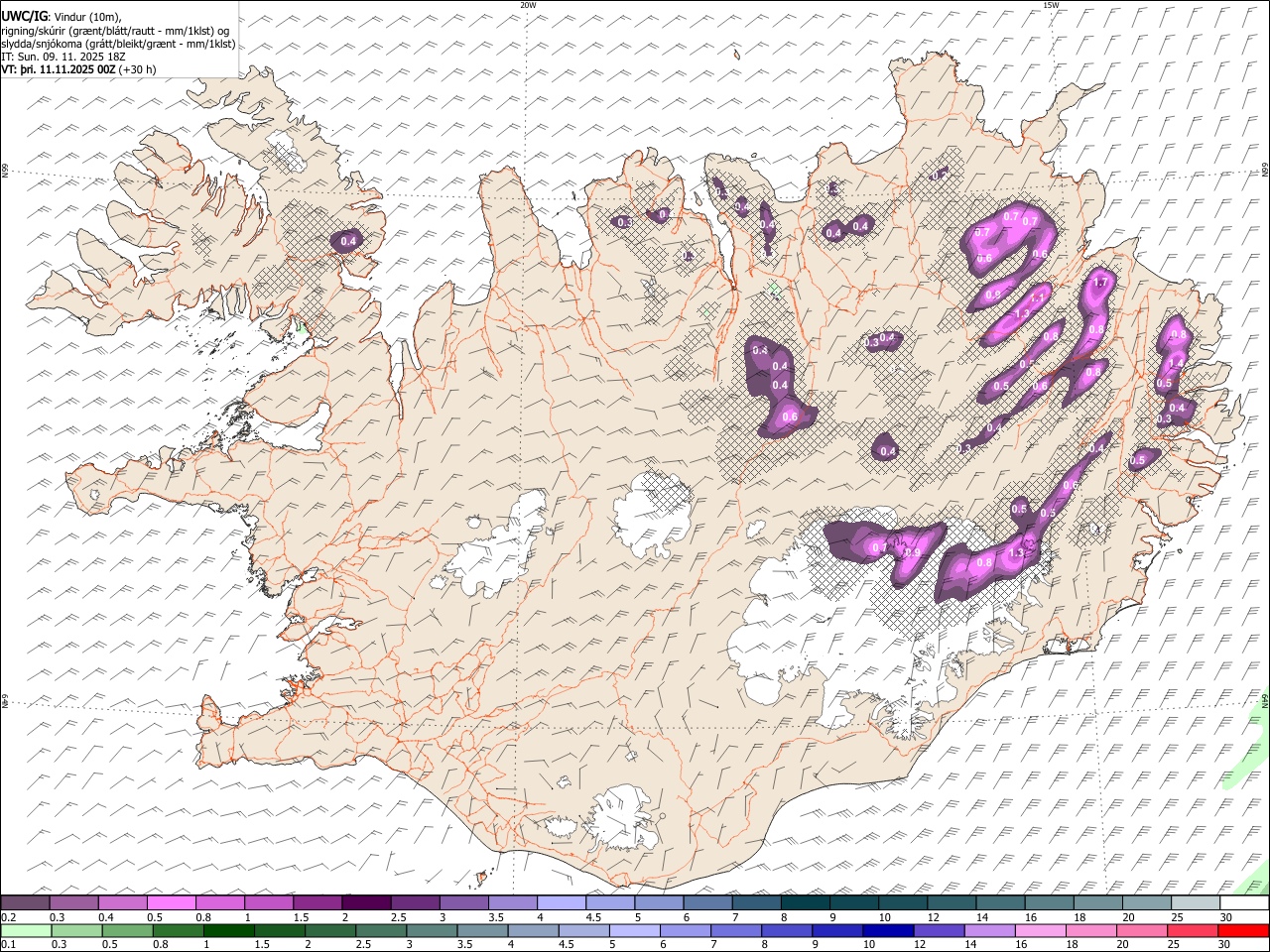The image size is (1270, 952).
Task: Pick the first 0.2 grey-purple snow legend swatch
Action: click(x=25, y=903)
